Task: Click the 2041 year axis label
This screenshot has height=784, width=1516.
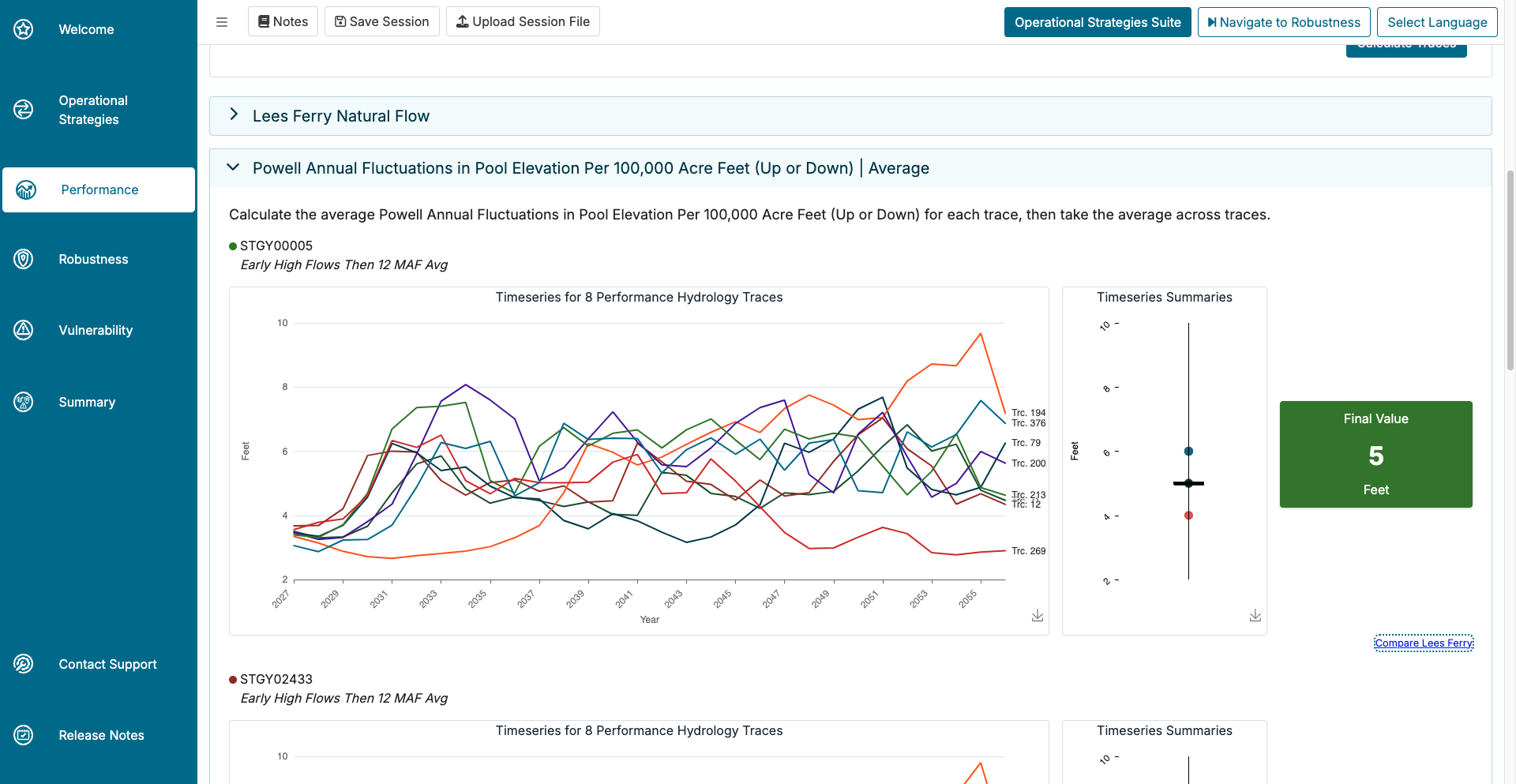Action: (x=624, y=599)
